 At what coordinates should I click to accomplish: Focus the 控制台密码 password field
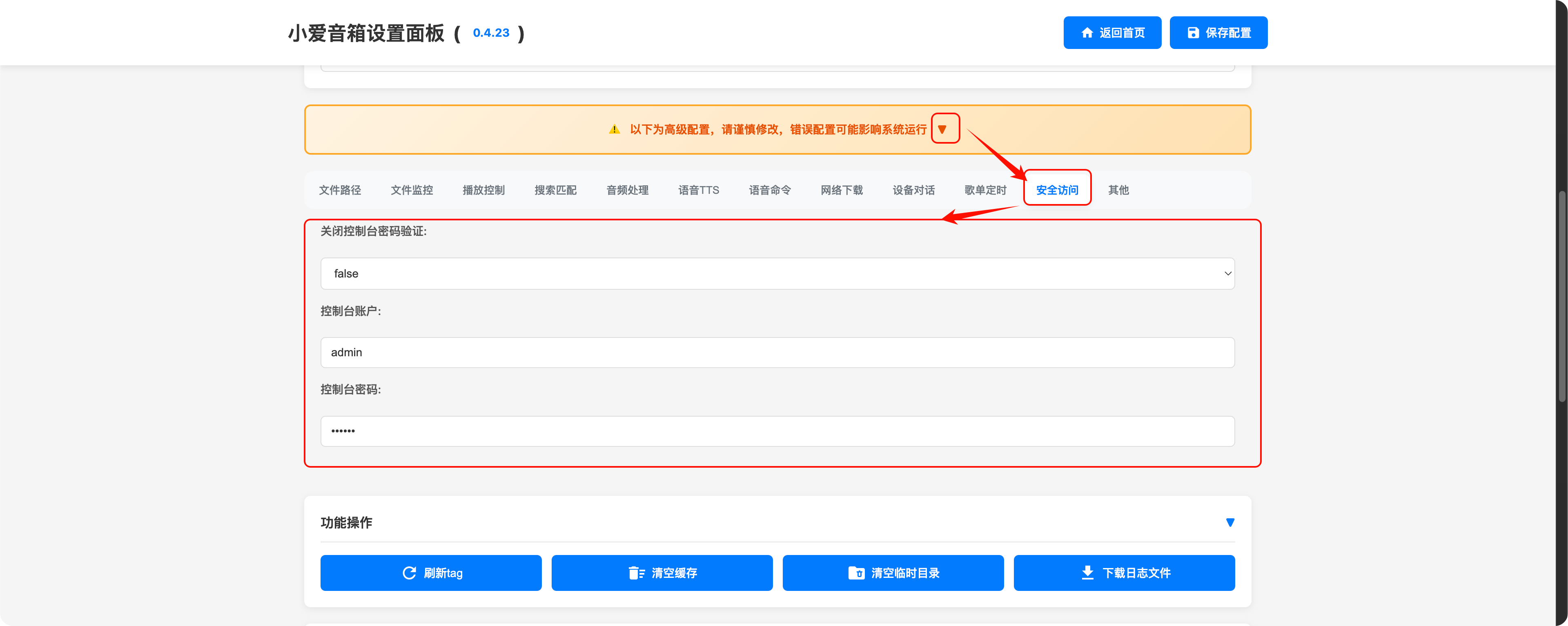click(x=777, y=431)
